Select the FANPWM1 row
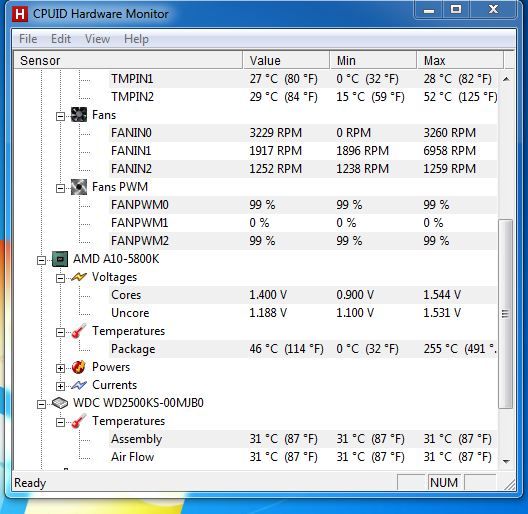 (x=303, y=223)
